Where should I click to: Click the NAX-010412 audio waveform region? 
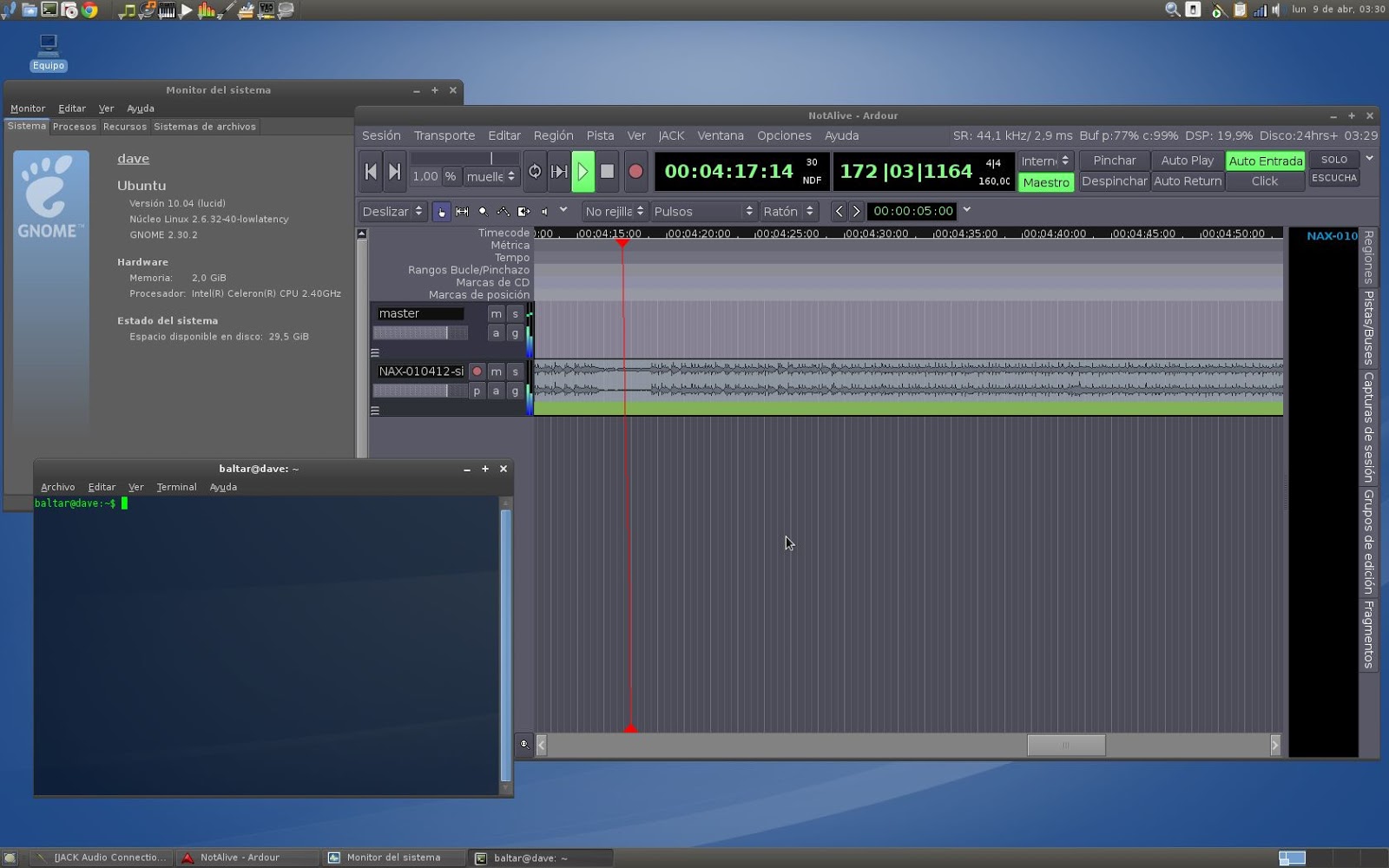(908, 387)
